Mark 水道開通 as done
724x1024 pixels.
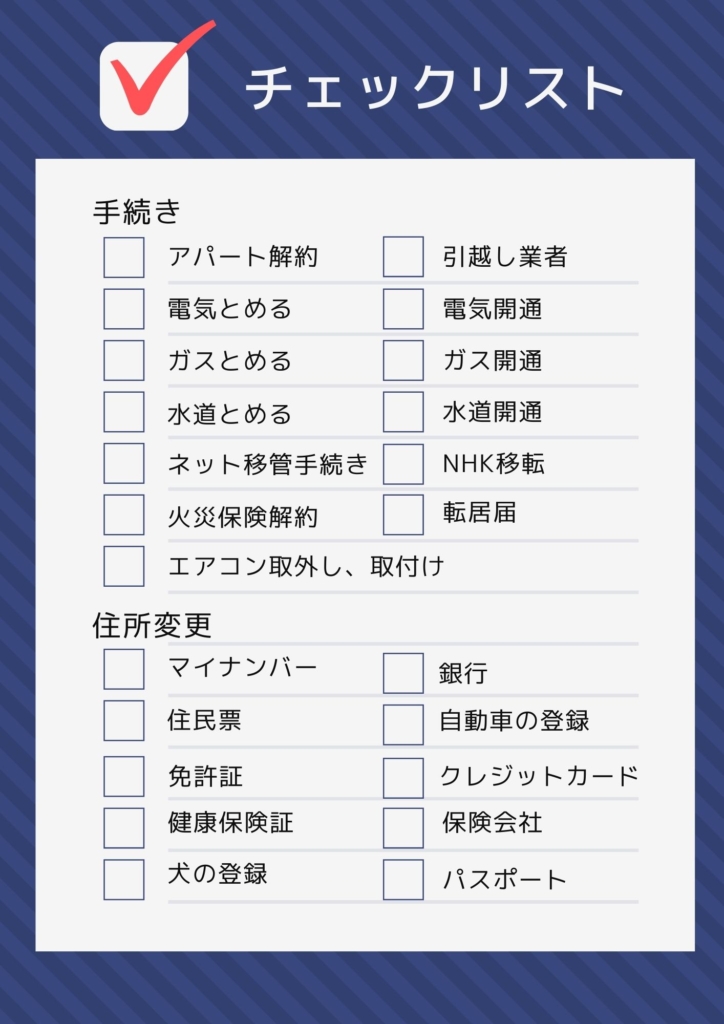point(403,412)
